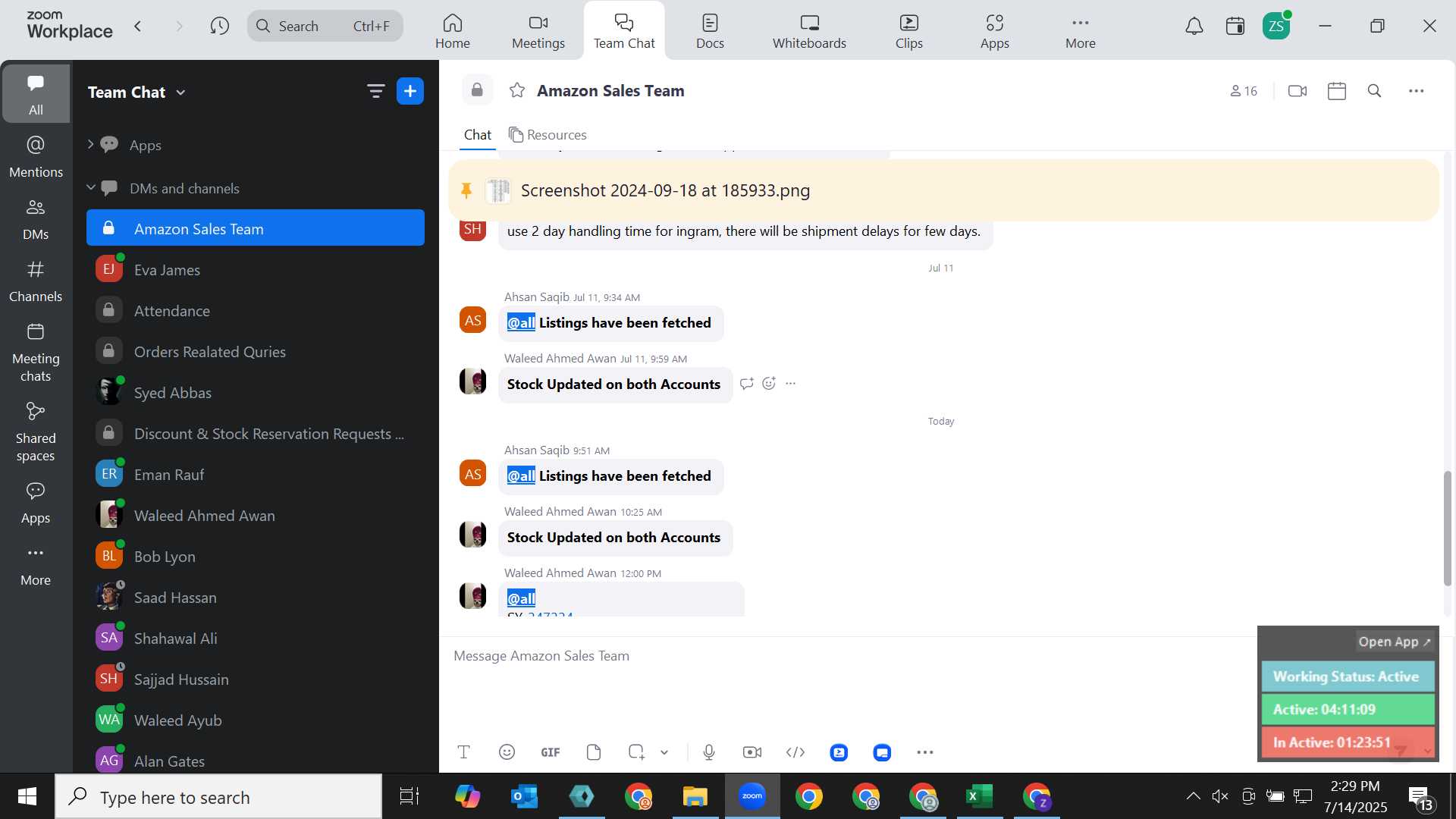This screenshot has width=1456, height=819.
Task: Attach a file to the message
Action: click(x=594, y=752)
